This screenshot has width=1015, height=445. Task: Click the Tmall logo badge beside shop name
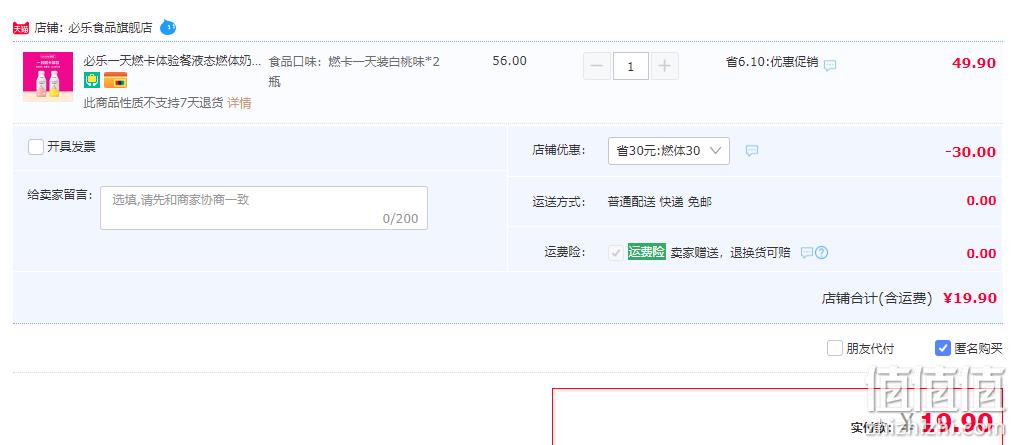point(21,28)
